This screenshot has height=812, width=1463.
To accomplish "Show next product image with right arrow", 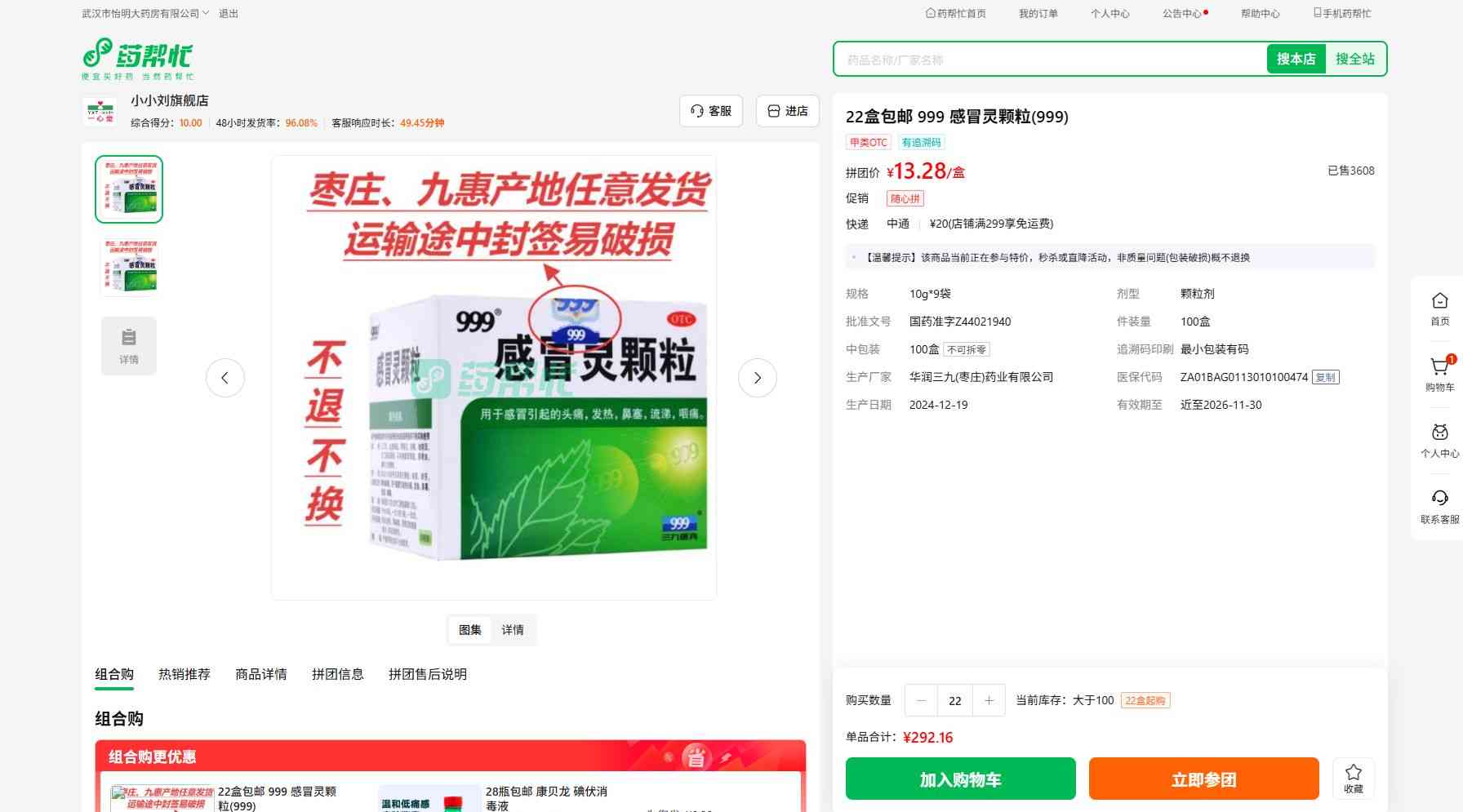I will tap(757, 378).
